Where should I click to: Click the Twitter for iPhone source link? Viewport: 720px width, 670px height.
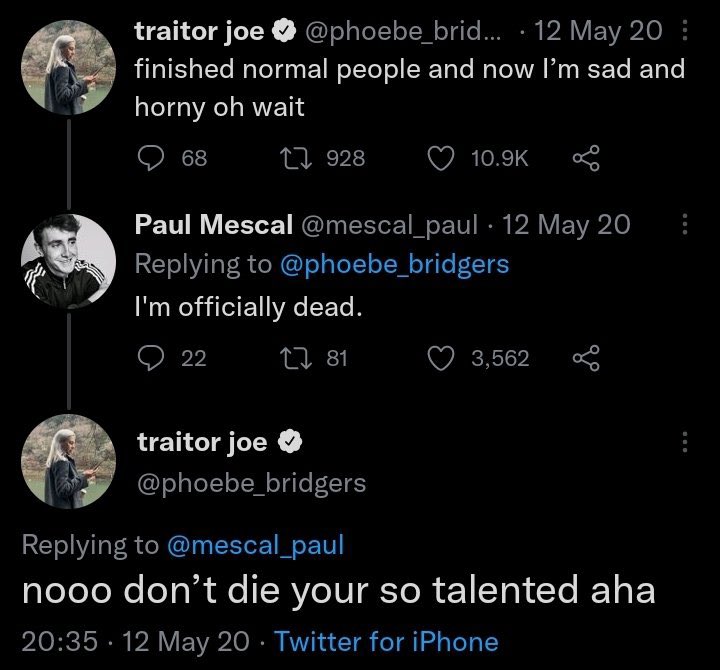point(386,641)
